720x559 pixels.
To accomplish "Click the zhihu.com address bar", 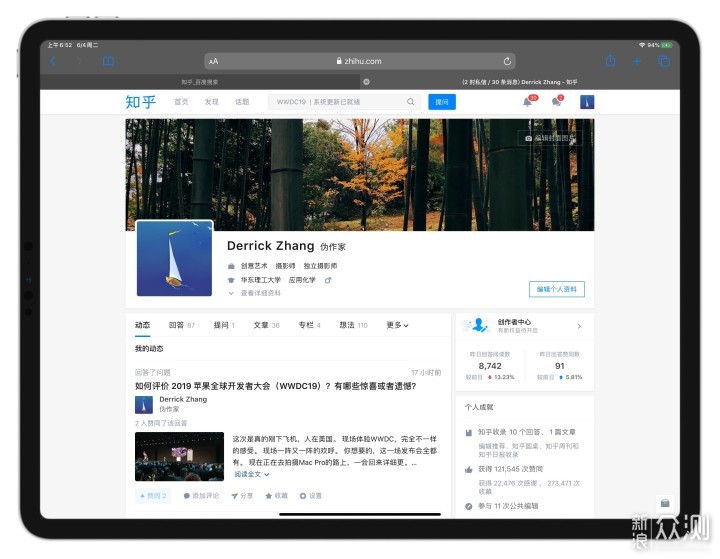I will click(x=360, y=61).
